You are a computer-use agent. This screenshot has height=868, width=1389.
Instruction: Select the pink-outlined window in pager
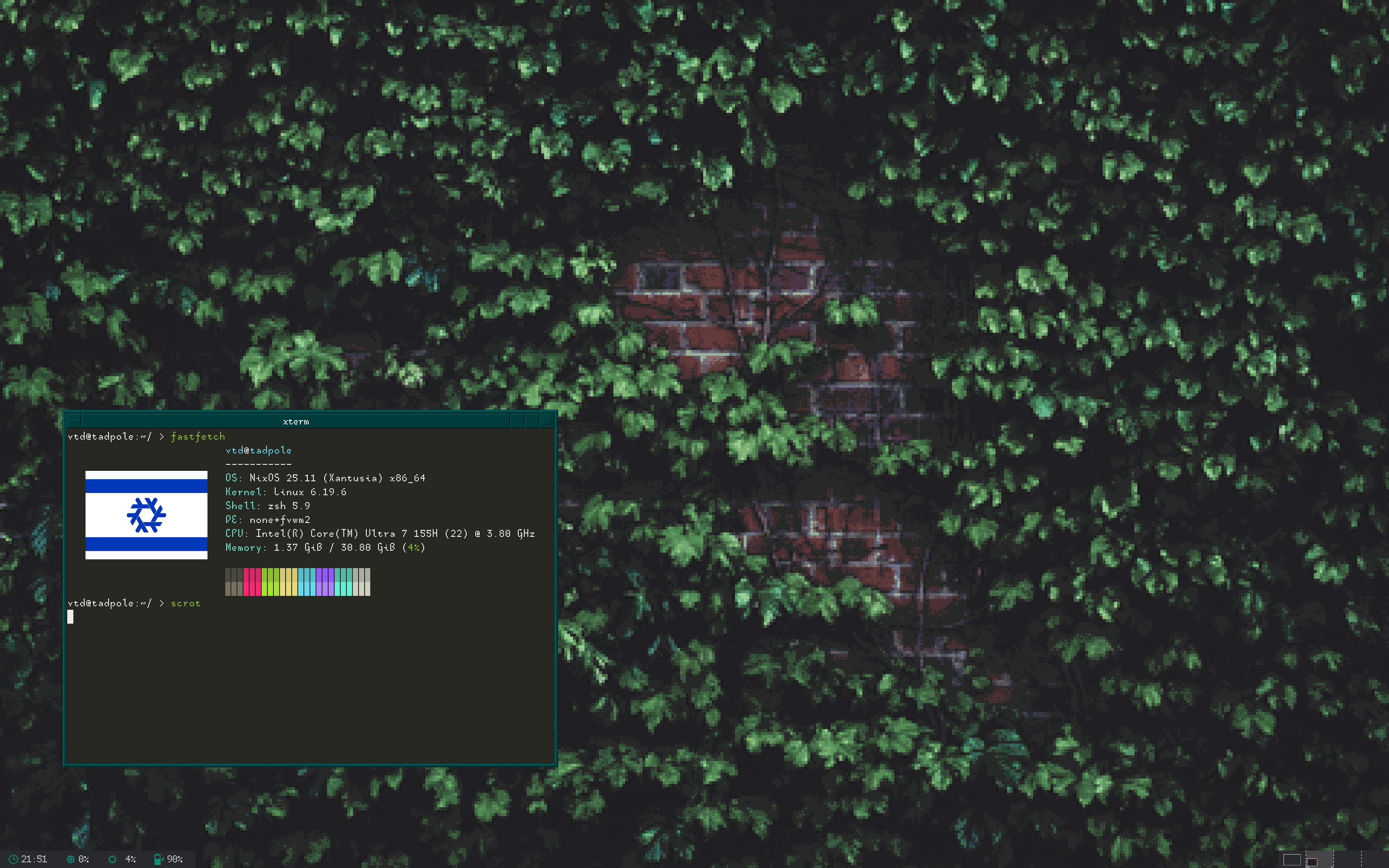point(1312,862)
